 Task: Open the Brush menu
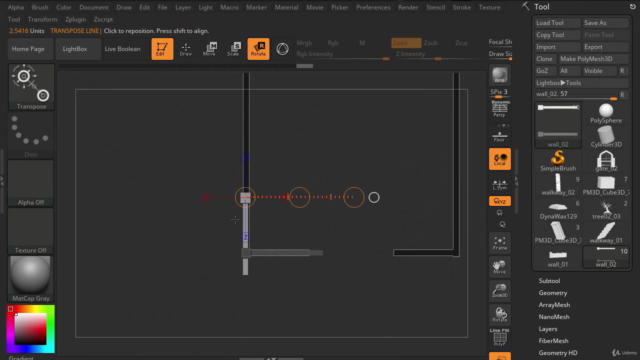coord(40,7)
